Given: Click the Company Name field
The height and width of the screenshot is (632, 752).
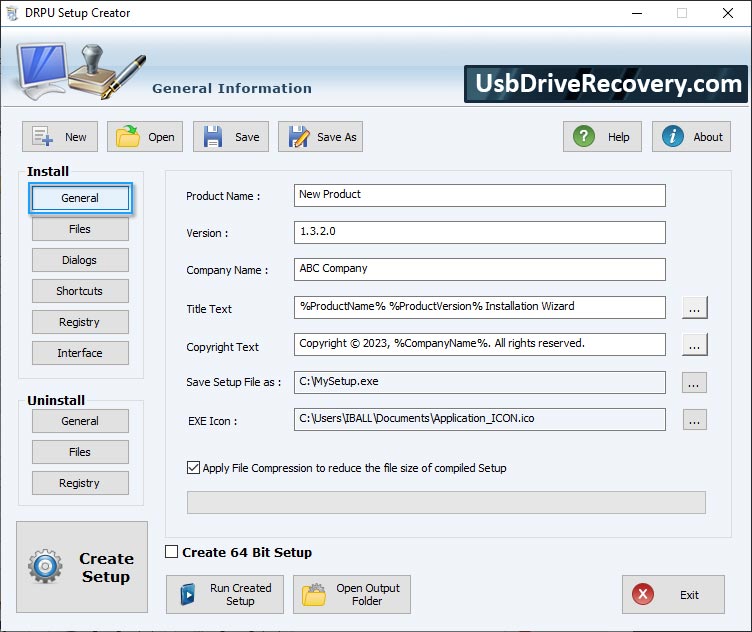Looking at the screenshot, I should pyautogui.click(x=480, y=269).
